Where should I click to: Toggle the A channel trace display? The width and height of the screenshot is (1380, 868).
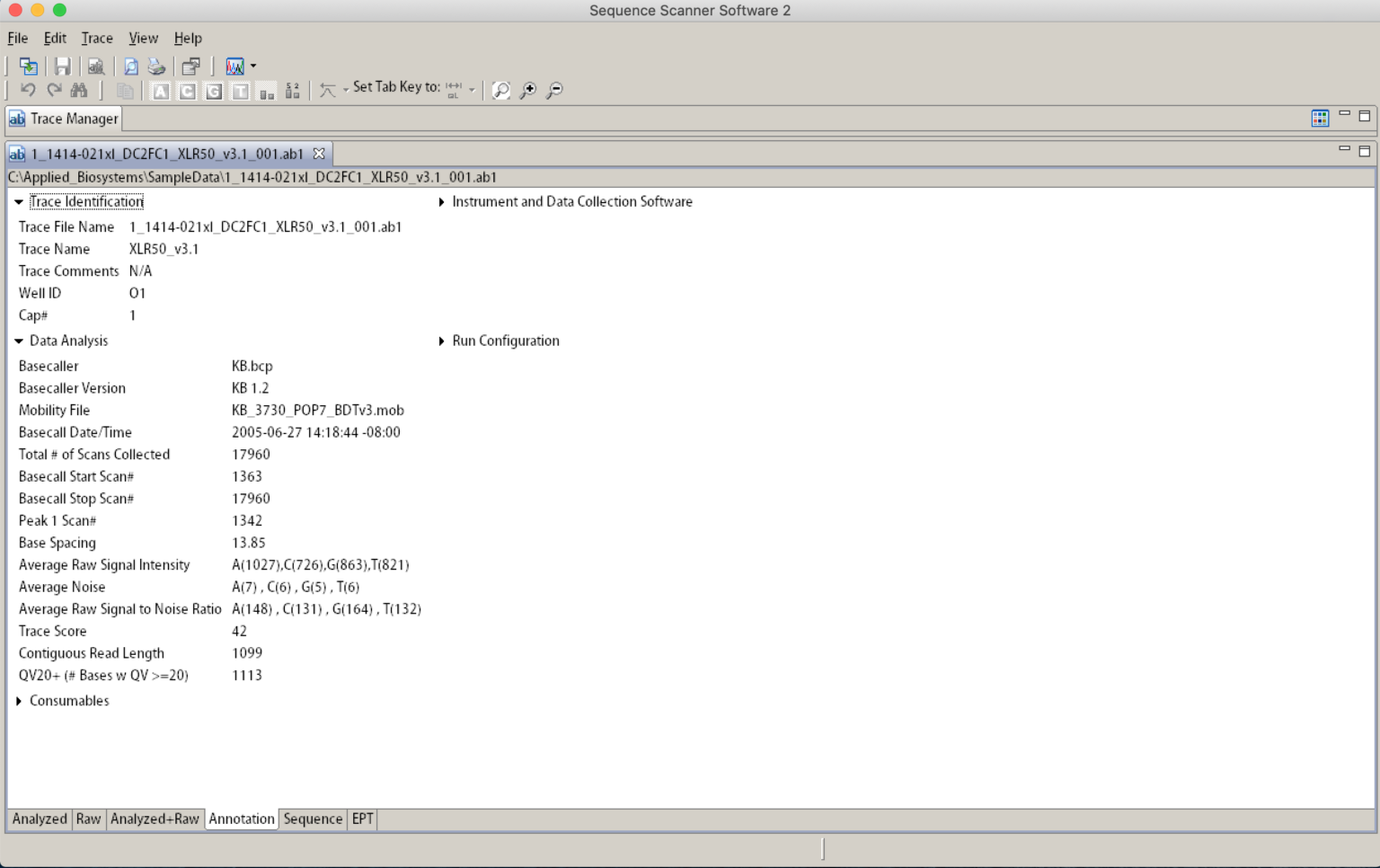point(161,89)
